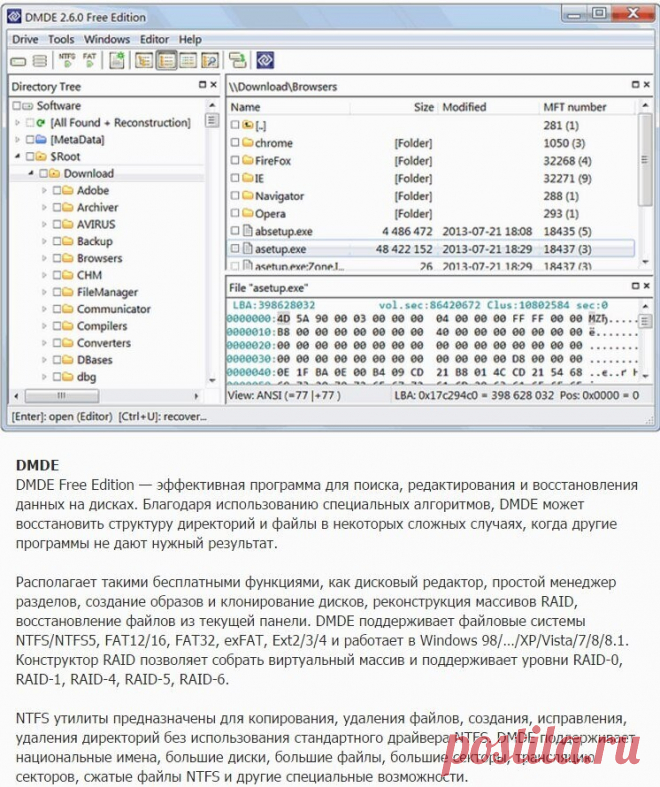The width and height of the screenshot is (660, 787).
Task: Close the File "asetup.exe" hex panel
Action: 646,286
